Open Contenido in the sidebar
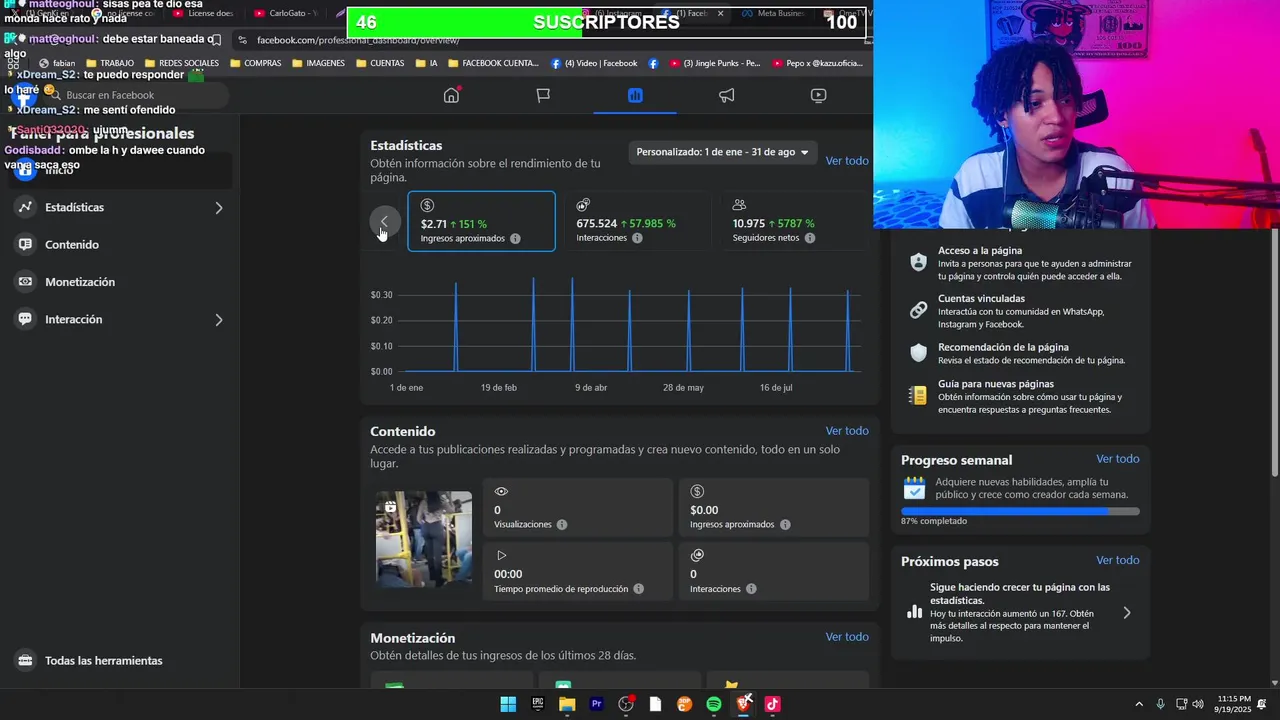Viewport: 1280px width, 720px height. coord(120,245)
